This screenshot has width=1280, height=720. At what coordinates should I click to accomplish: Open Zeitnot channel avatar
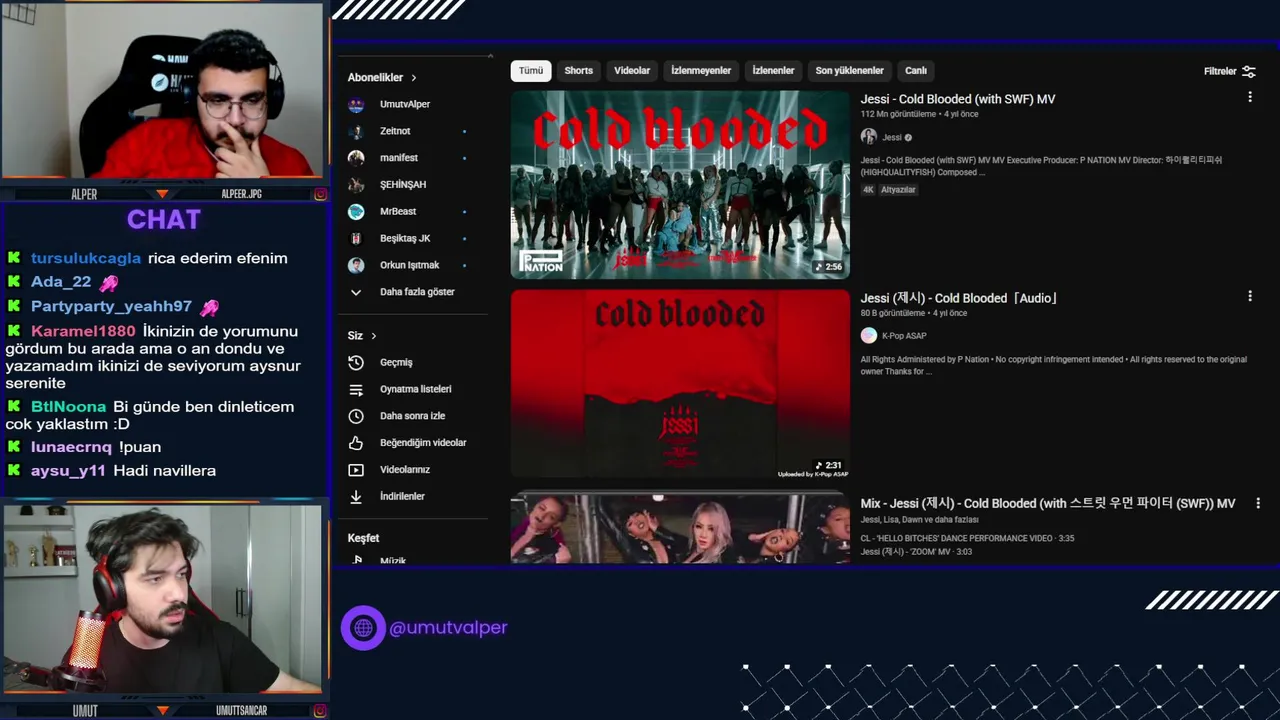356,131
